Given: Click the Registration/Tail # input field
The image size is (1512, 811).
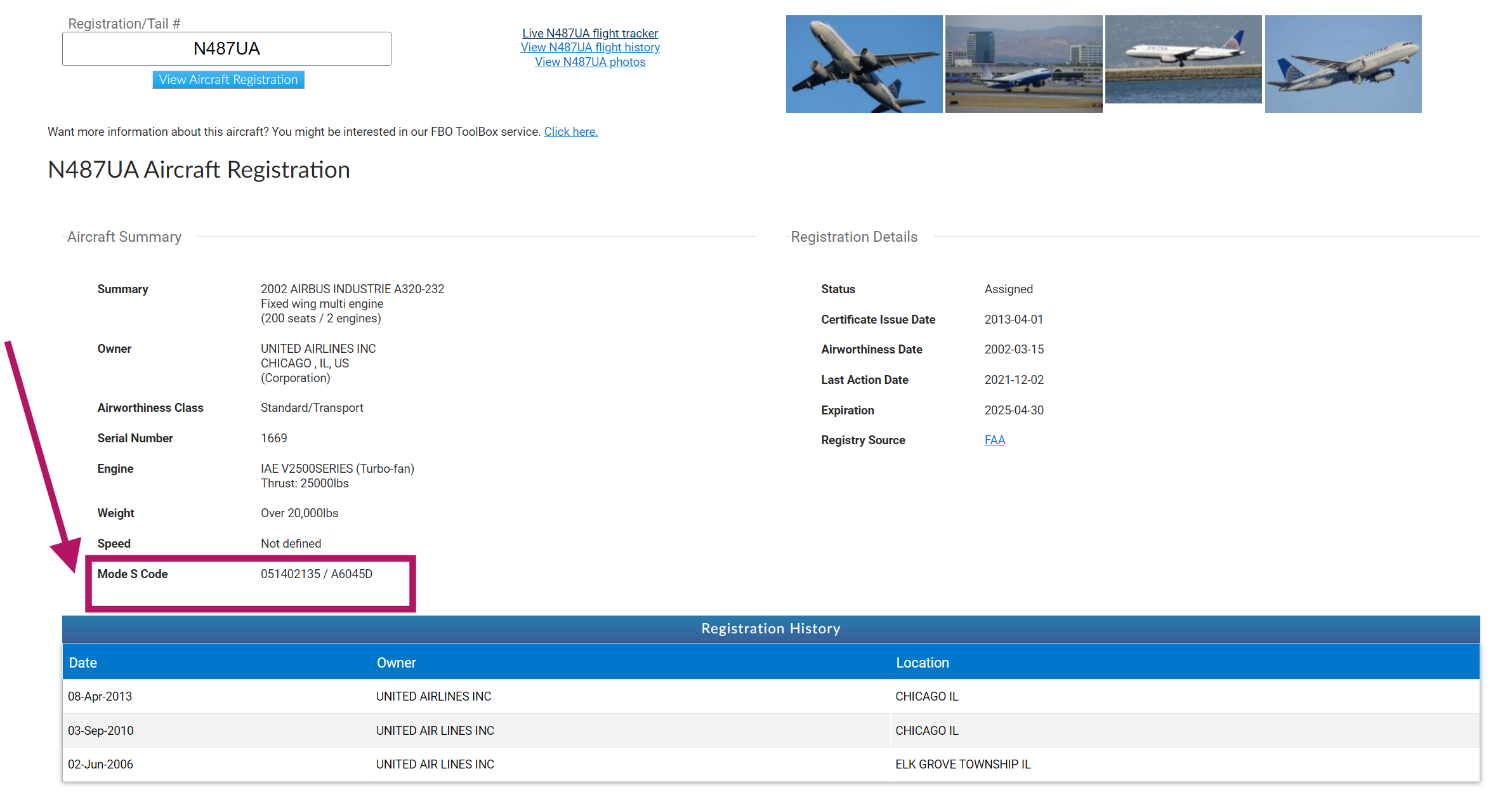Looking at the screenshot, I should click(227, 49).
